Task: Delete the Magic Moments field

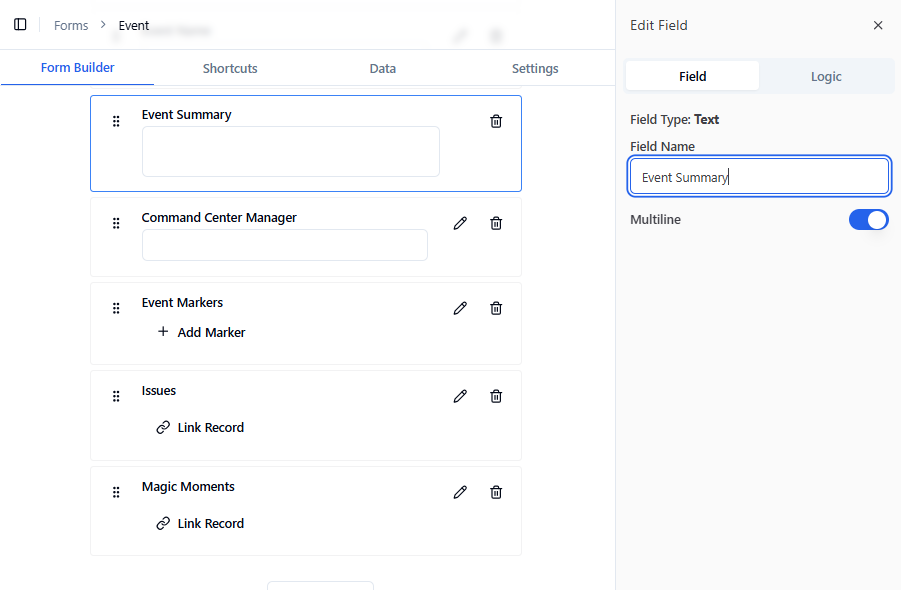Action: tap(496, 492)
